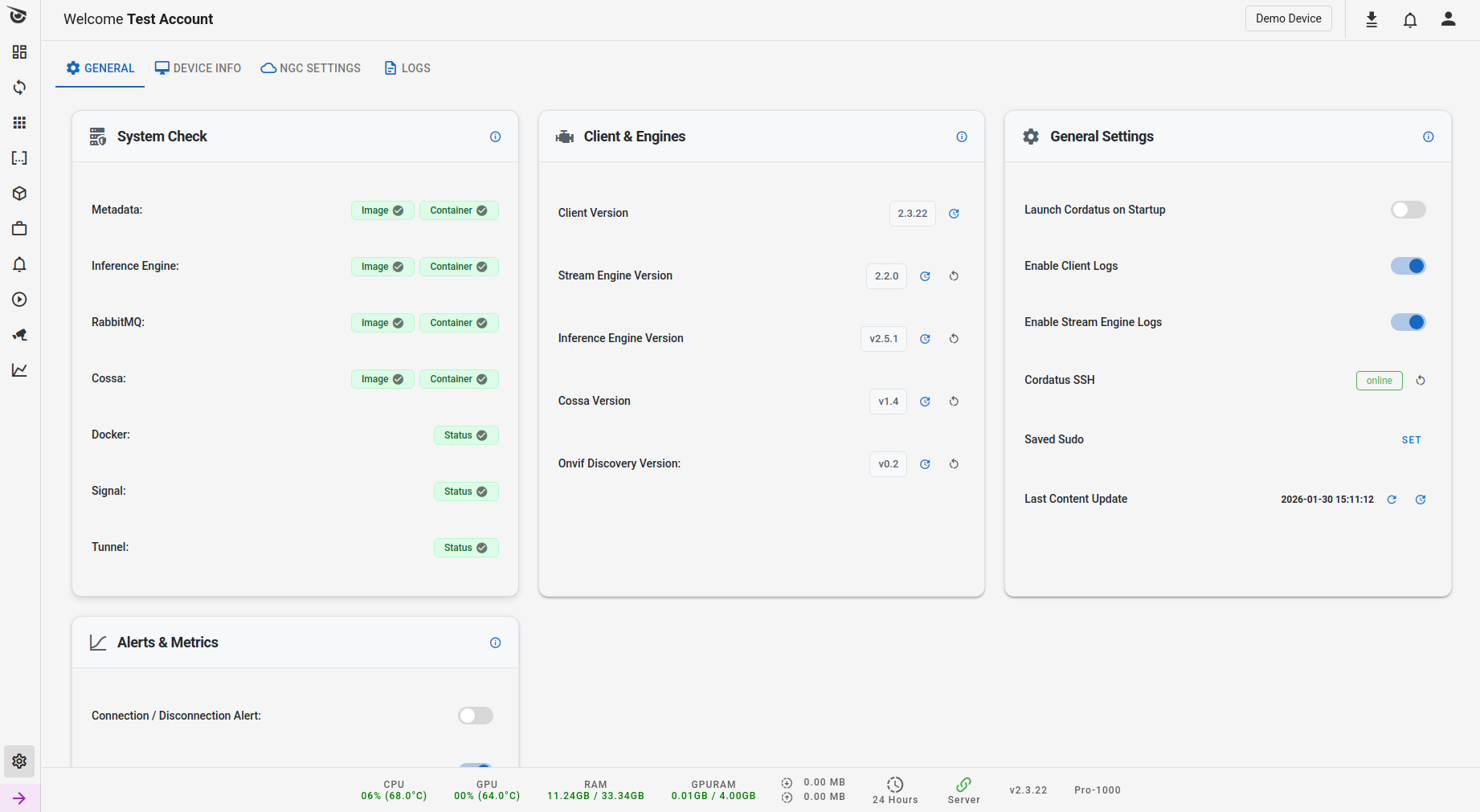This screenshot has height=812, width=1480.
Task: Open the Demo Device selector
Action: click(1288, 18)
